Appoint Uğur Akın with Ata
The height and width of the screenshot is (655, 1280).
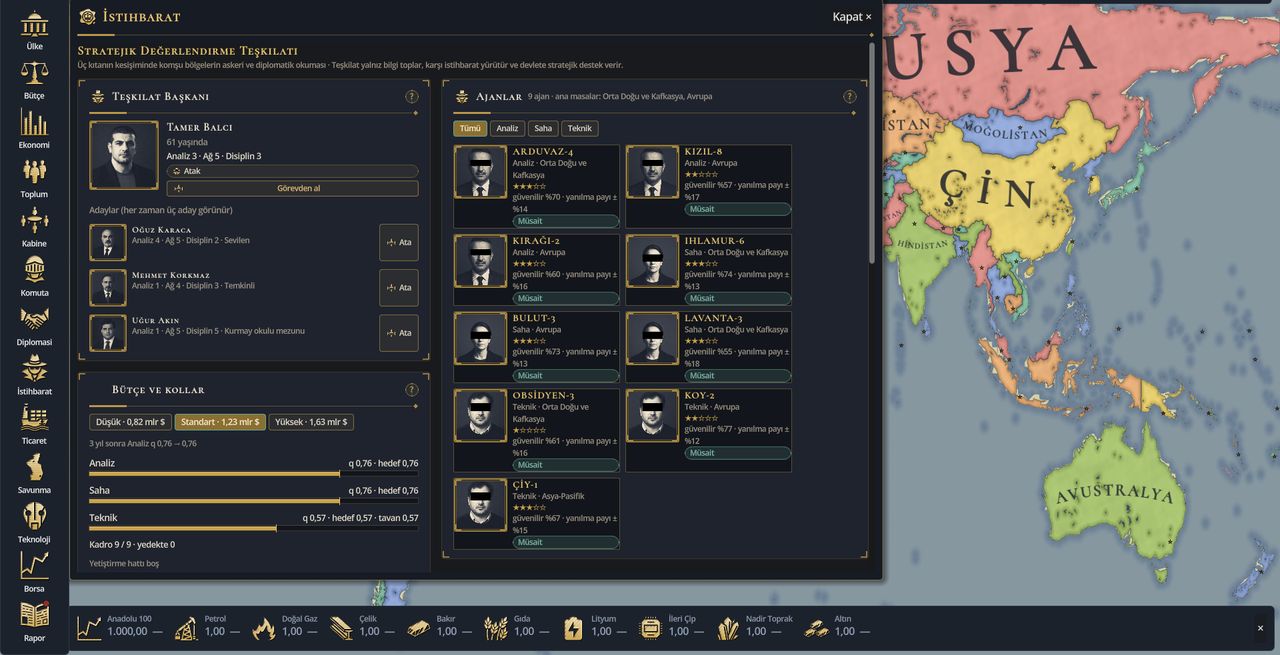398,333
